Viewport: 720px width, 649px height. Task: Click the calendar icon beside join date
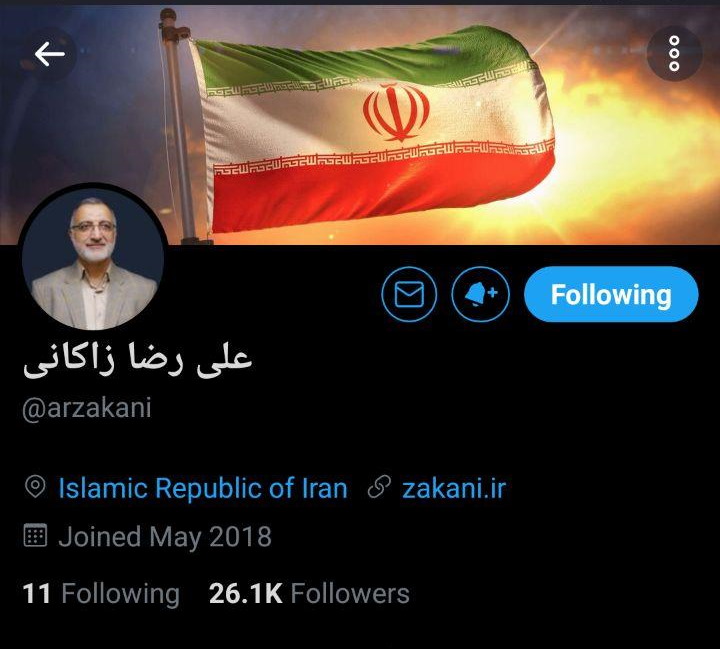pyautogui.click(x=35, y=535)
